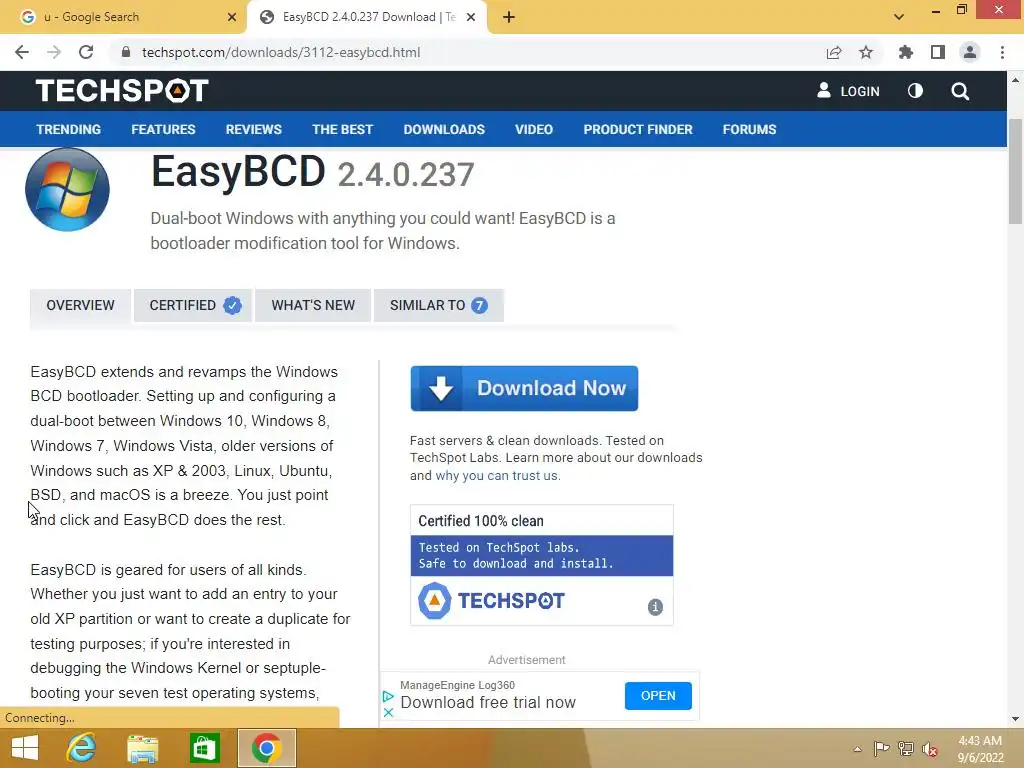Open THE BEST in the nav bar
Image resolution: width=1024 pixels, height=768 pixels.
coord(342,129)
